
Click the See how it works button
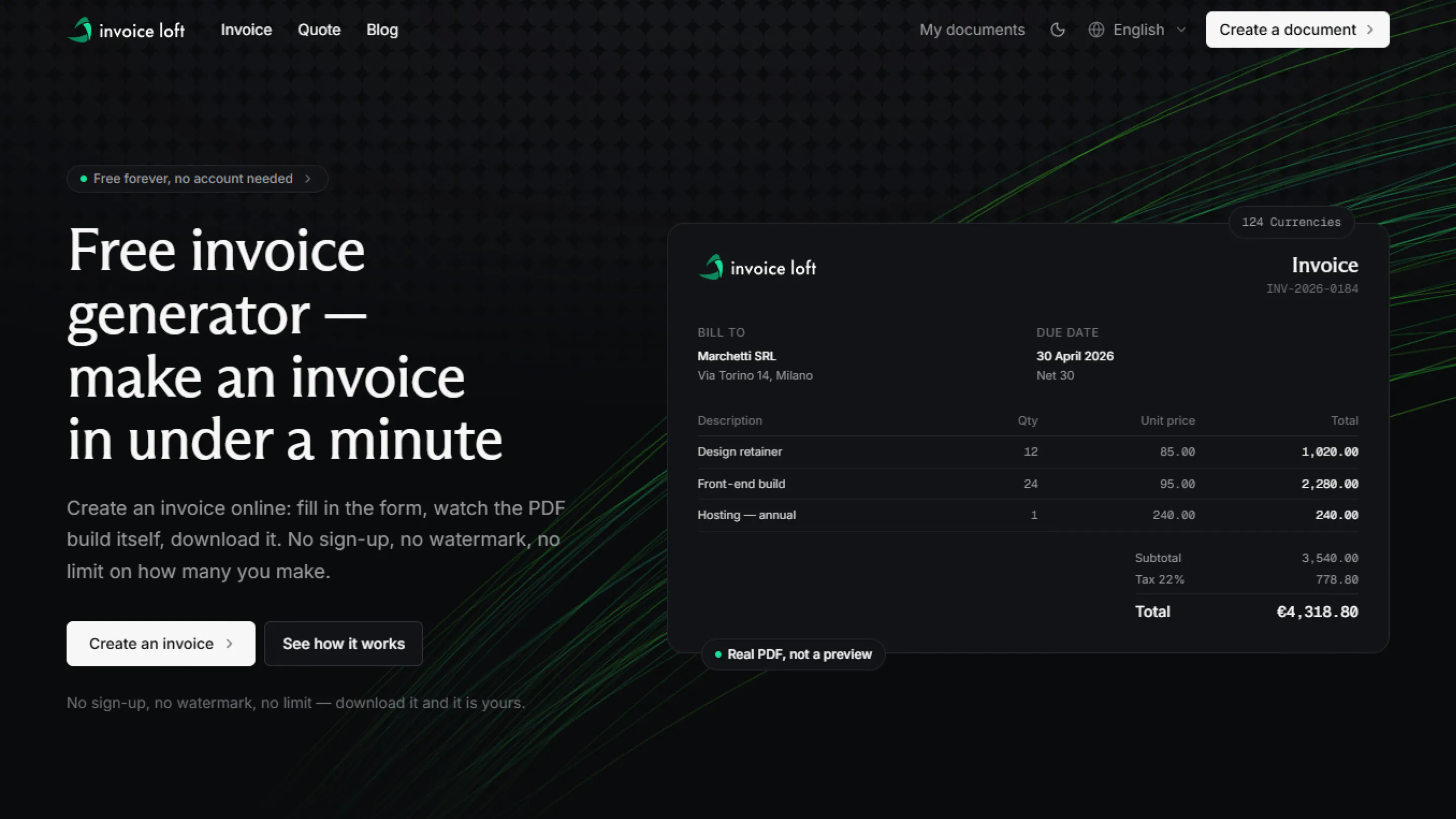tap(344, 643)
